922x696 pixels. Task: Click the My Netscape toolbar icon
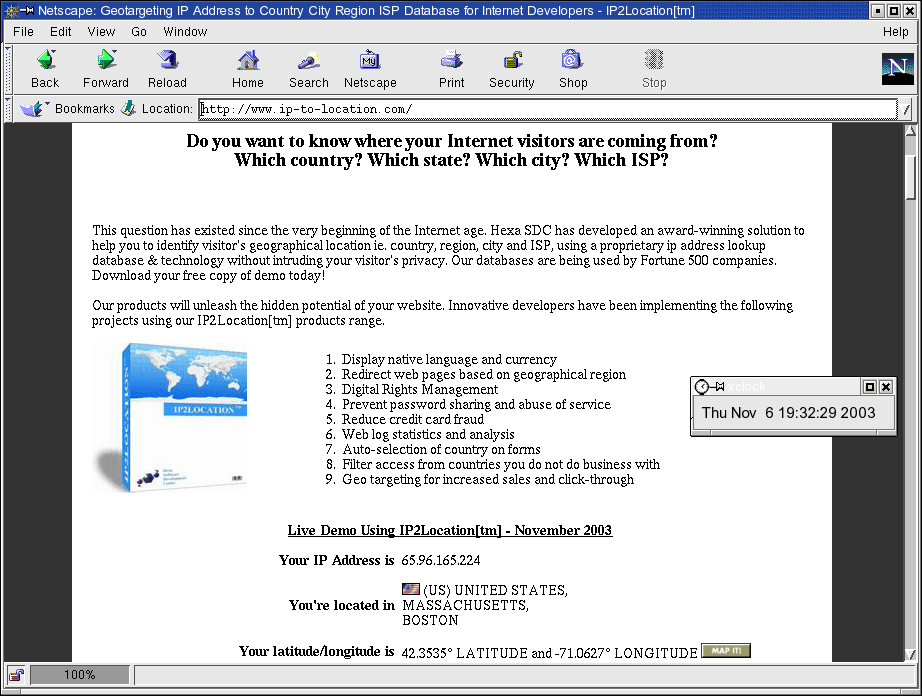(370, 69)
